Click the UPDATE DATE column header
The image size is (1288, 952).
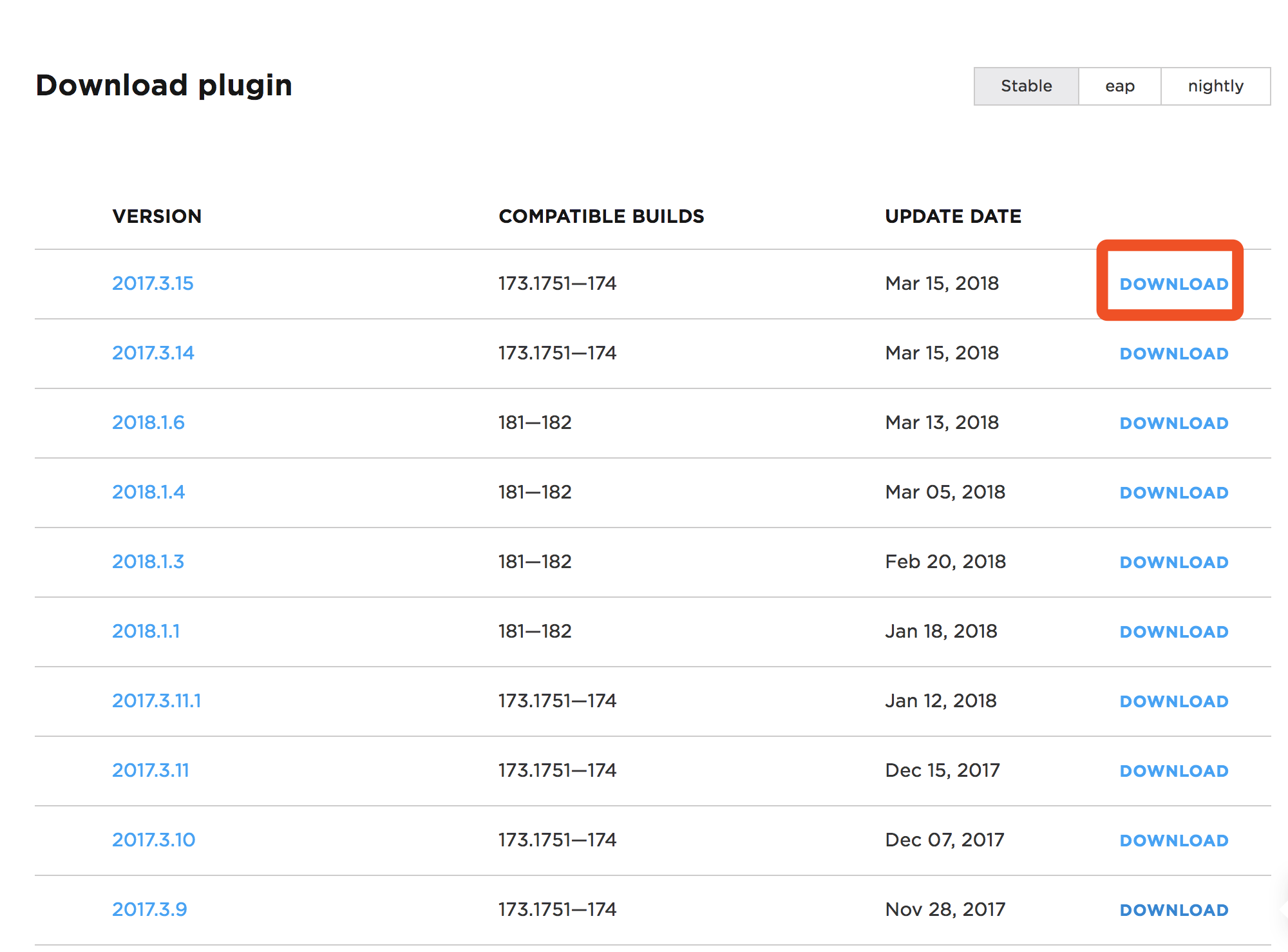(x=953, y=216)
